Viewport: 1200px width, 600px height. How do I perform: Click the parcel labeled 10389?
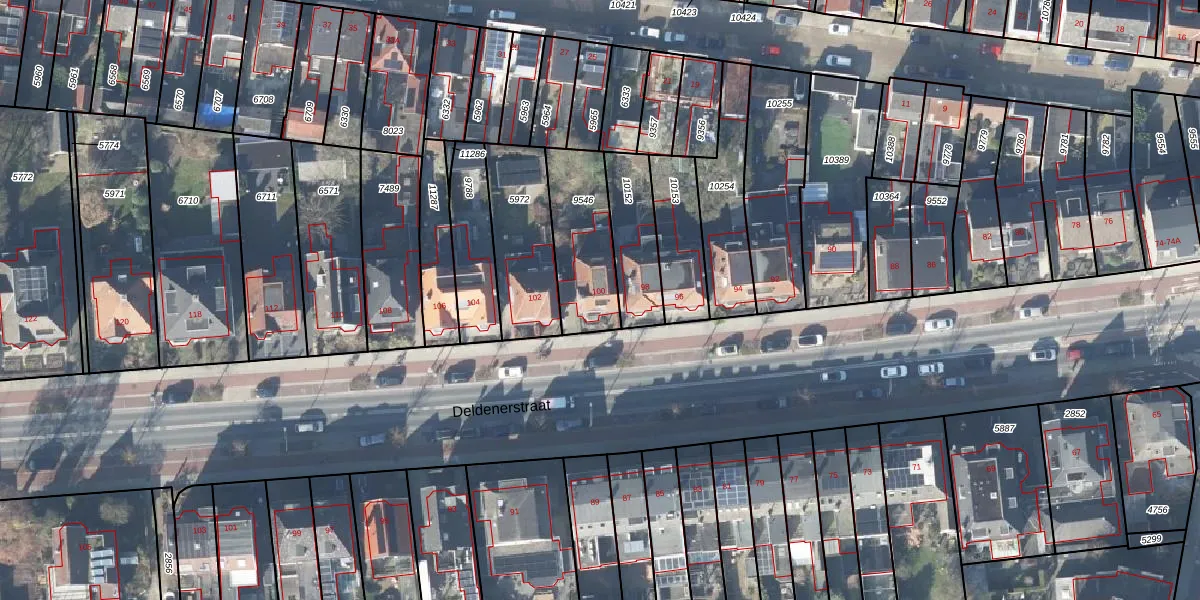coord(836,160)
